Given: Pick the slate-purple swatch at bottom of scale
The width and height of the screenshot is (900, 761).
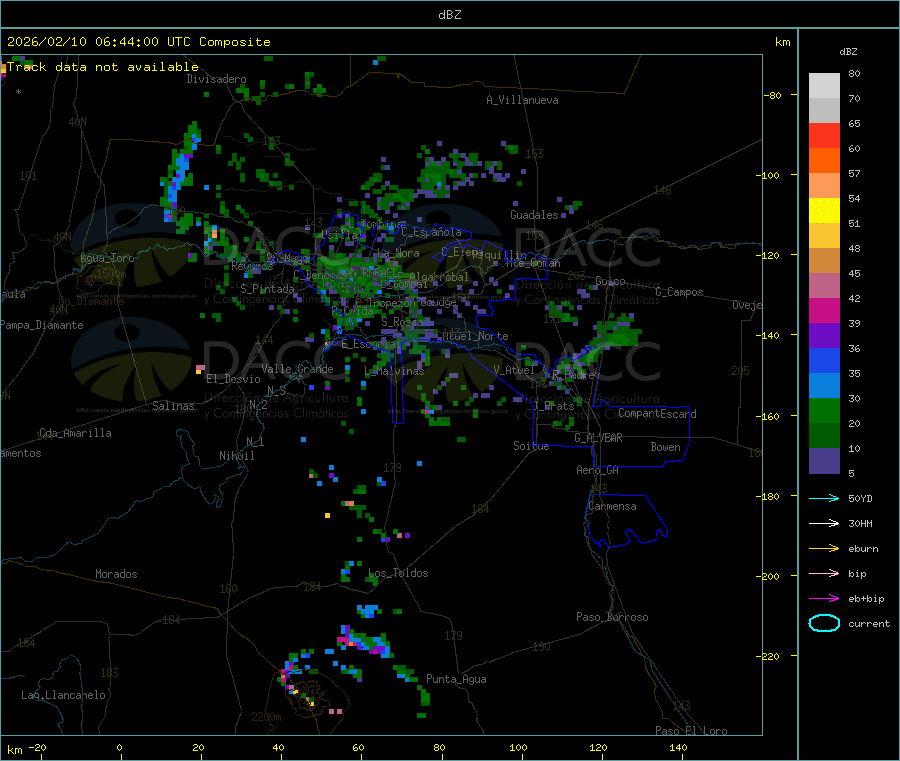Looking at the screenshot, I should [x=824, y=461].
